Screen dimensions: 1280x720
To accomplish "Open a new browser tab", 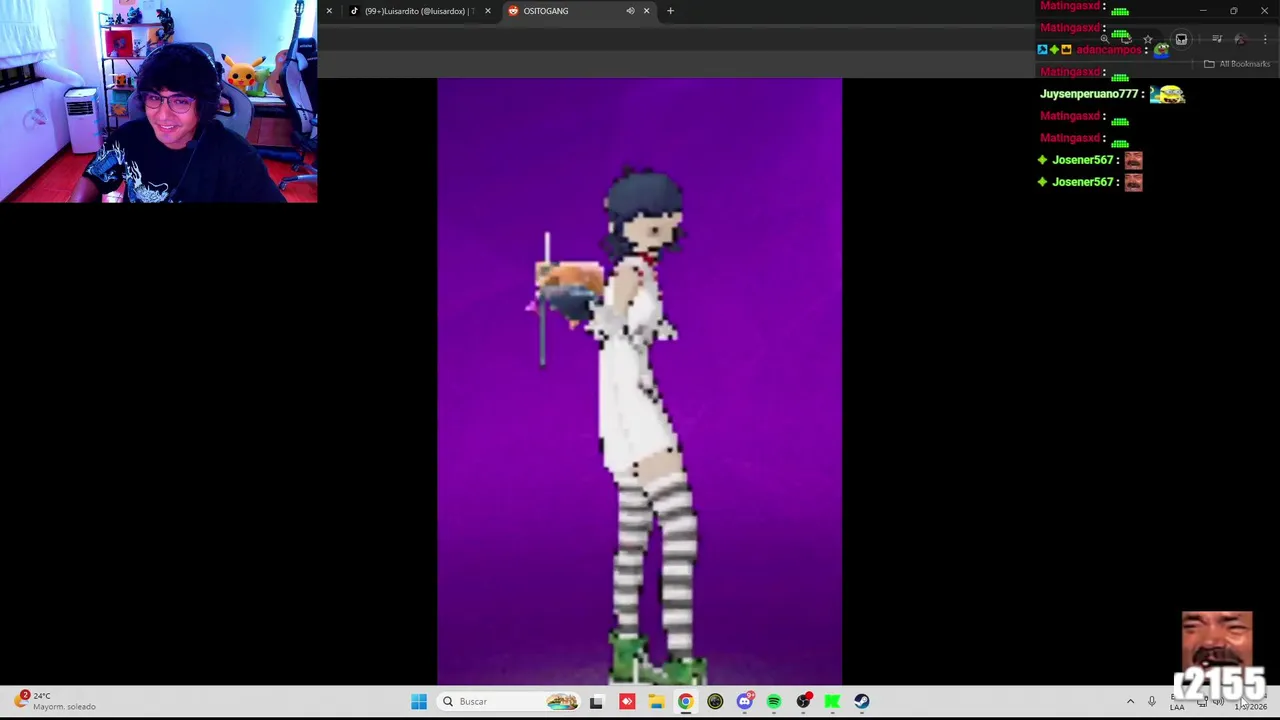I will 670,11.
